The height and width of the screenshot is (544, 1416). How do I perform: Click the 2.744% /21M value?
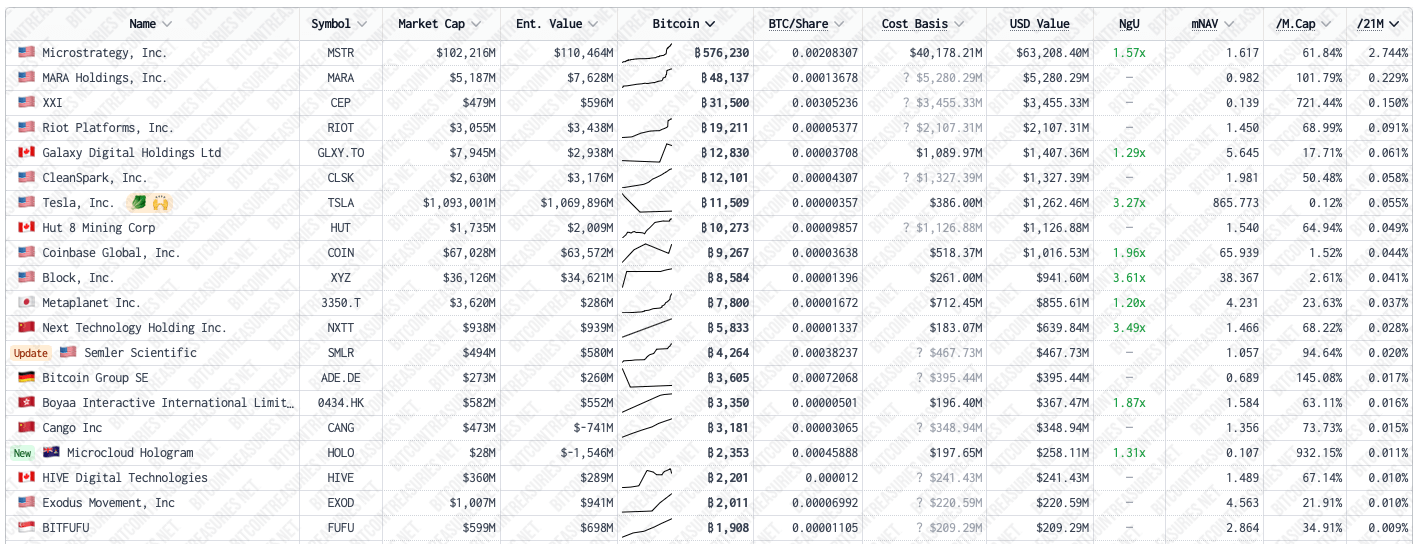[1388, 53]
